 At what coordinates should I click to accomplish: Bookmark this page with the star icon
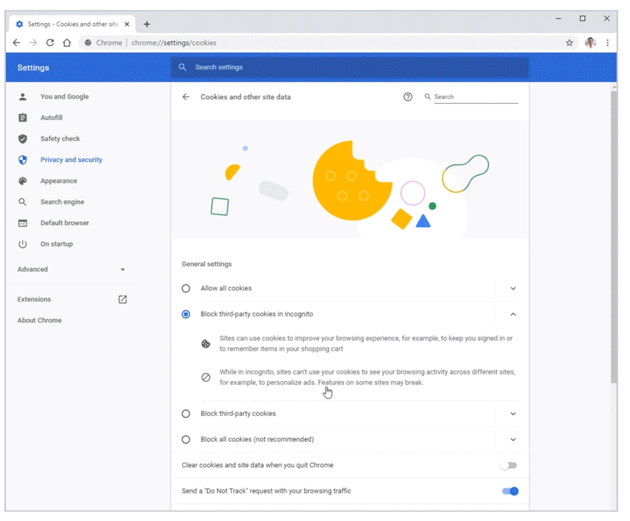pos(569,43)
